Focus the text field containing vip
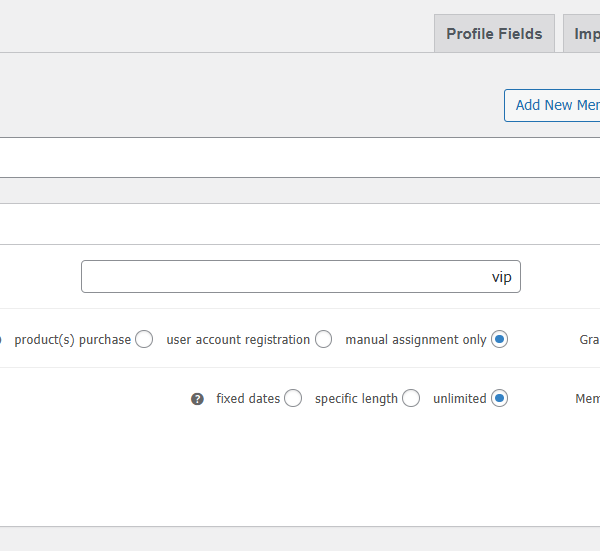The image size is (600, 551). tap(300, 277)
